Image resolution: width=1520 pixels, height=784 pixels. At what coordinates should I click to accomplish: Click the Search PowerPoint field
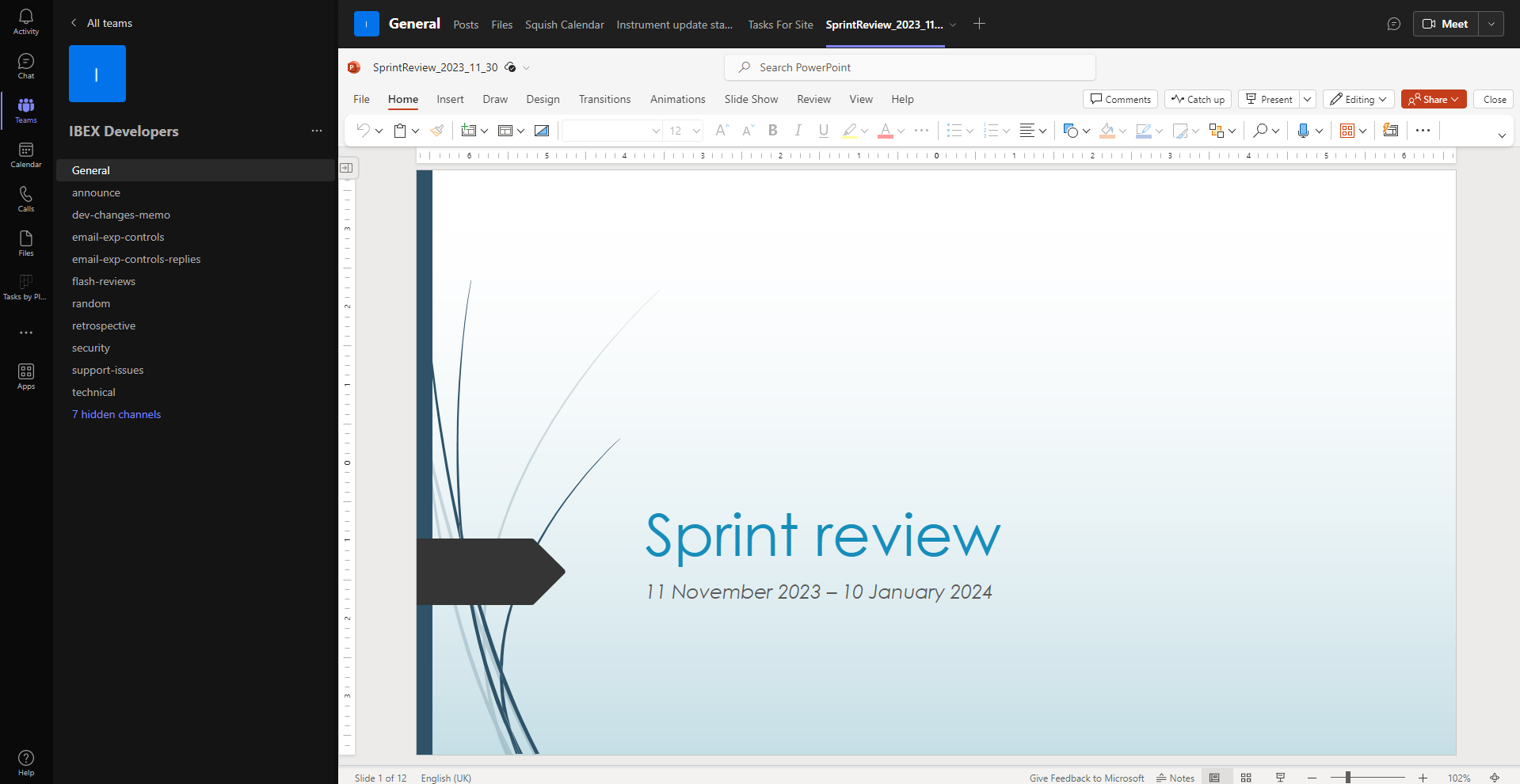(x=909, y=67)
